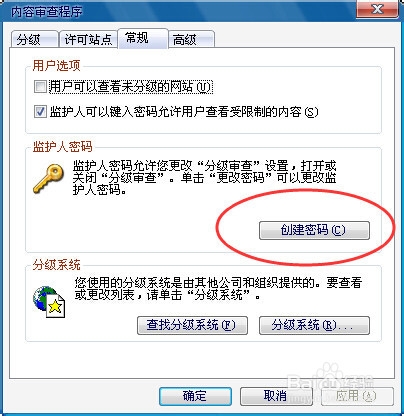This screenshot has width=404, height=416.
Task: Click the 分级系统(R)... button
Action: [314, 325]
